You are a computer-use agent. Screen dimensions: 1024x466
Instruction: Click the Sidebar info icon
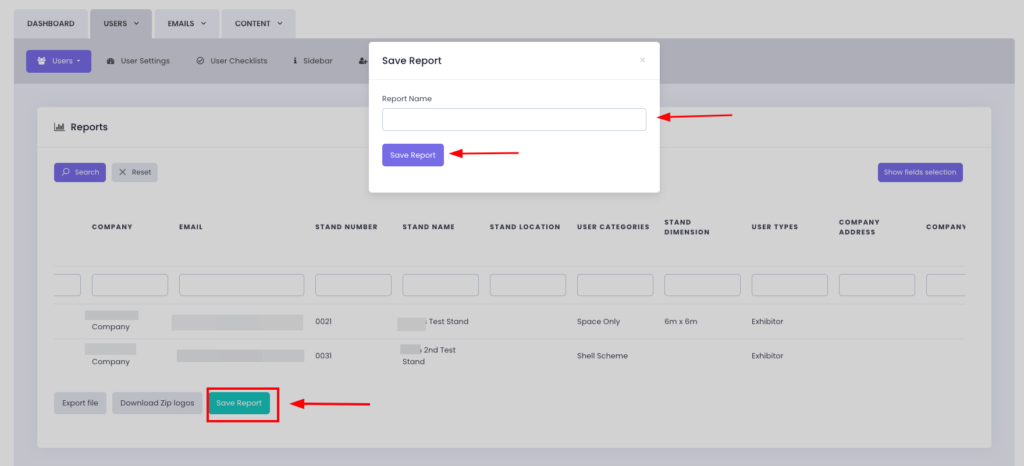pos(295,61)
